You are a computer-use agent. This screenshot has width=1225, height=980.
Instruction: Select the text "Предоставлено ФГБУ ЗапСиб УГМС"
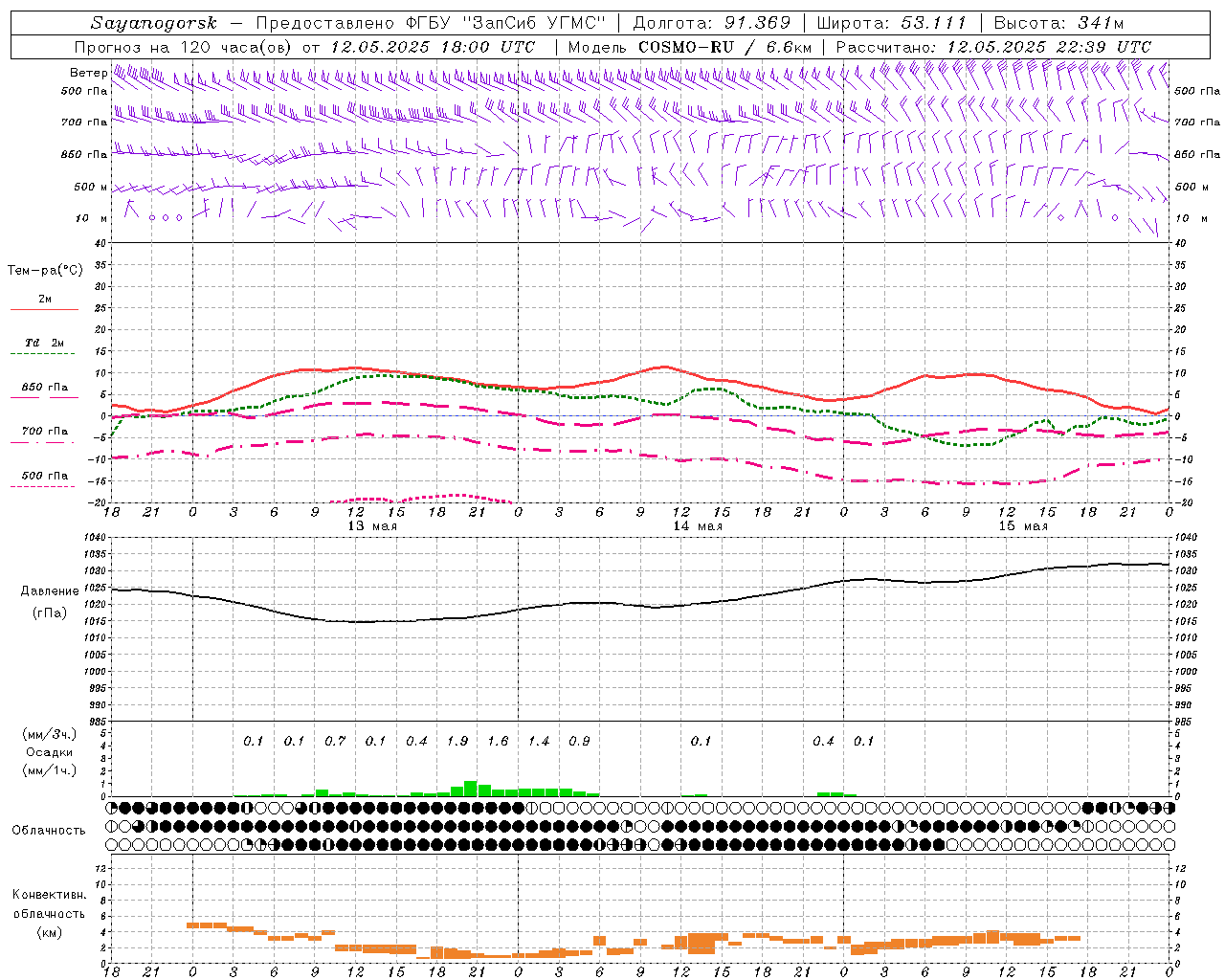[431, 23]
